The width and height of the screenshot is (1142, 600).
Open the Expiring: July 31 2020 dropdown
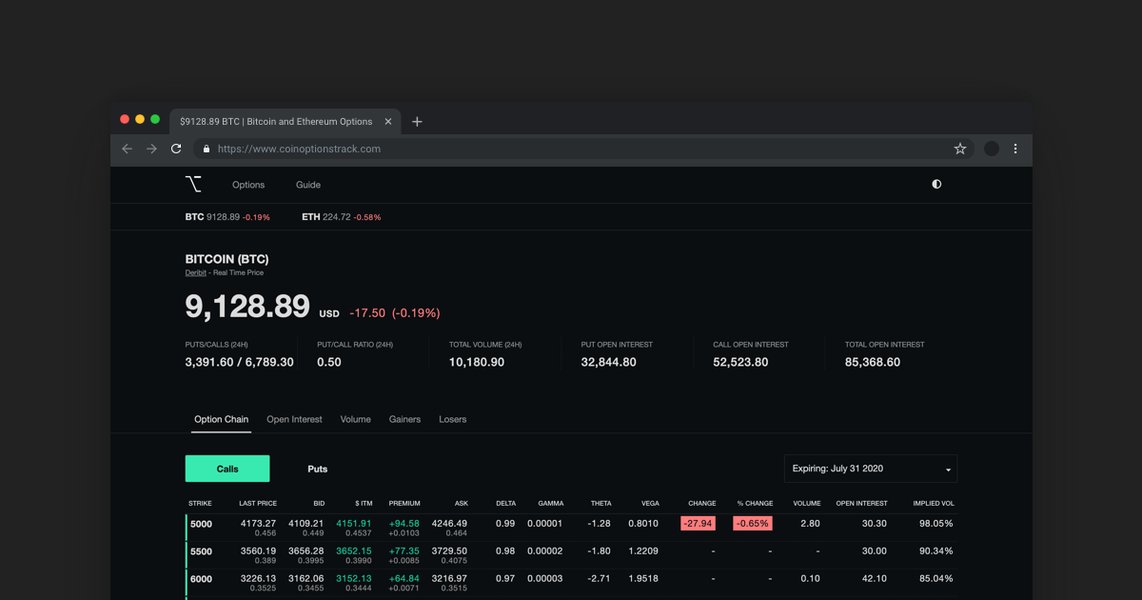870,469
